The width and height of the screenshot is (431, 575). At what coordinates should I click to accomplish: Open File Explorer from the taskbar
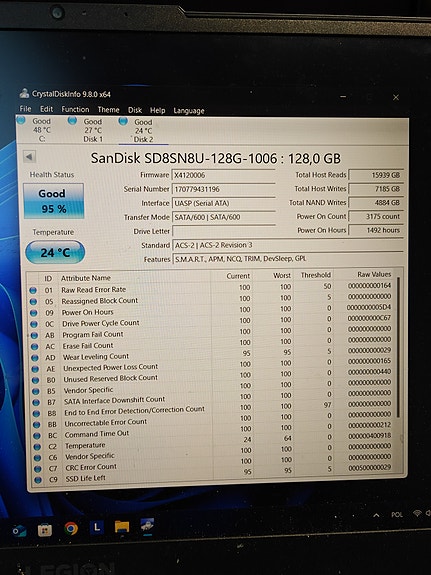click(x=122, y=527)
